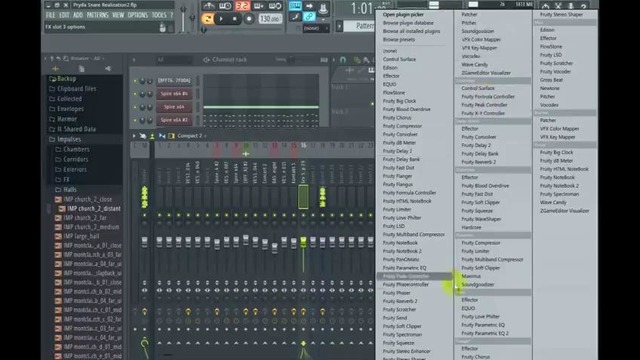Mute the DFFT6 channel in rack
This screenshot has width=640, height=360.
[x=135, y=81]
